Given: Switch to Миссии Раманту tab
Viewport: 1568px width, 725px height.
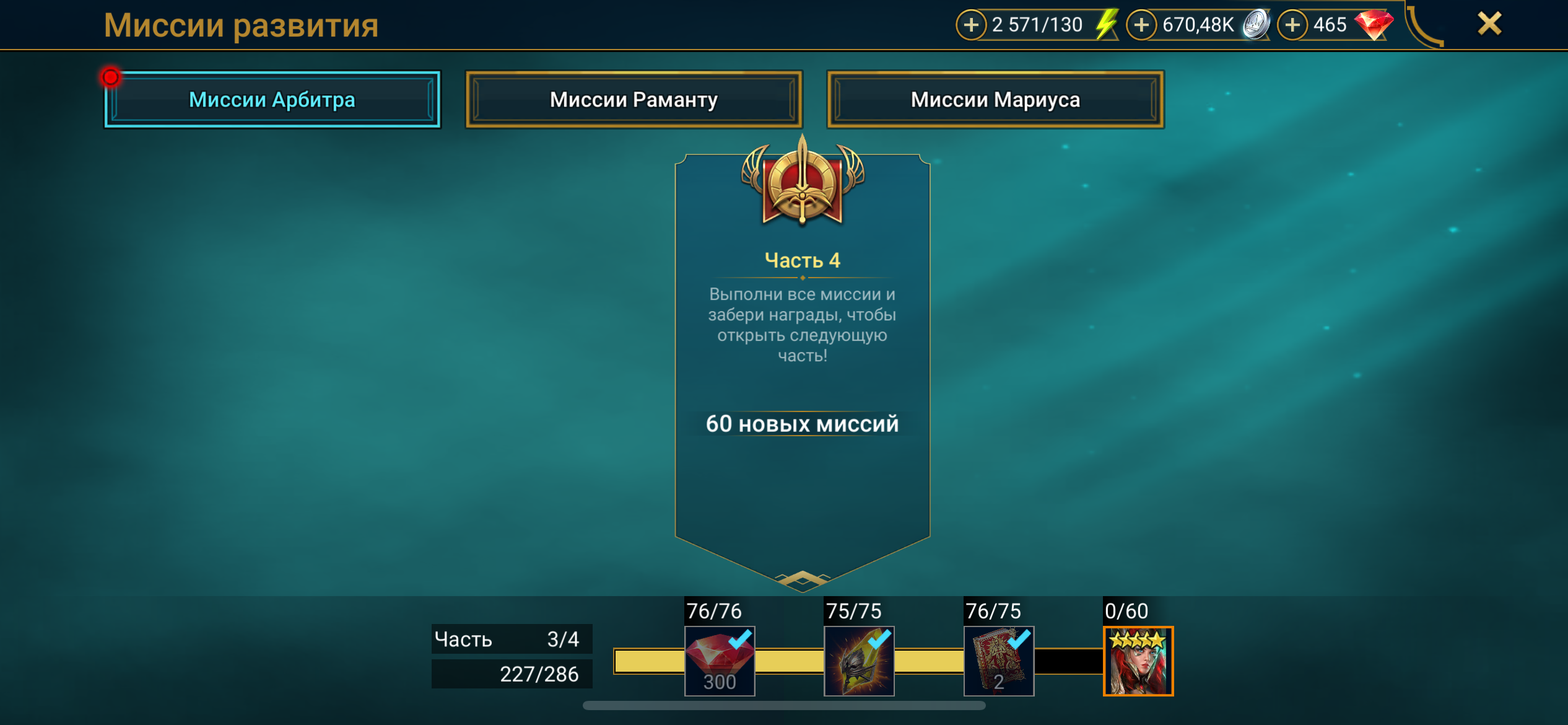Looking at the screenshot, I should click(x=634, y=100).
